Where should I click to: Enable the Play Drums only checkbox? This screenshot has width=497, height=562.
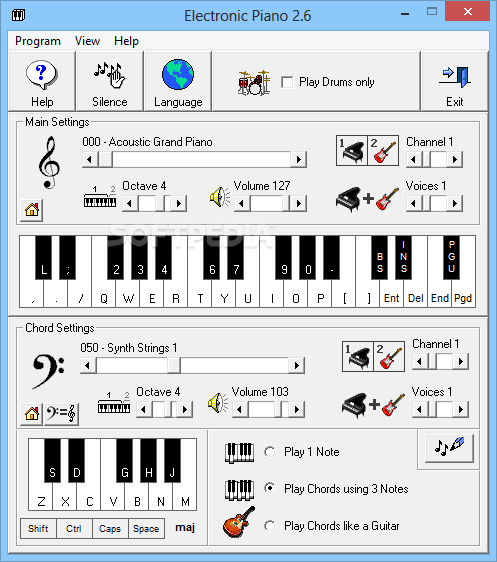coord(287,82)
